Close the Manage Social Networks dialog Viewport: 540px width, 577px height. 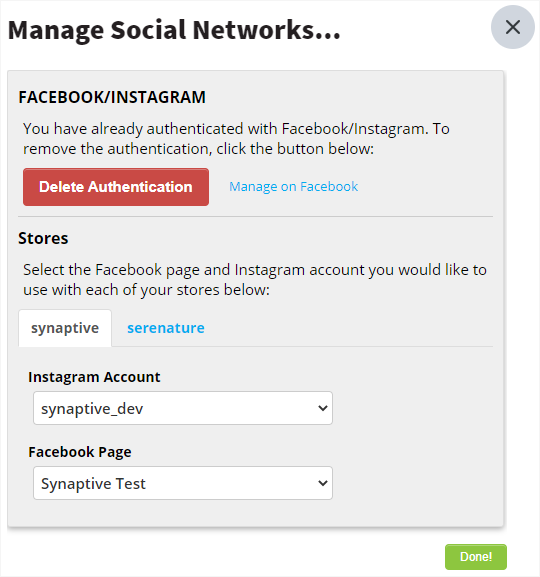click(x=512, y=27)
